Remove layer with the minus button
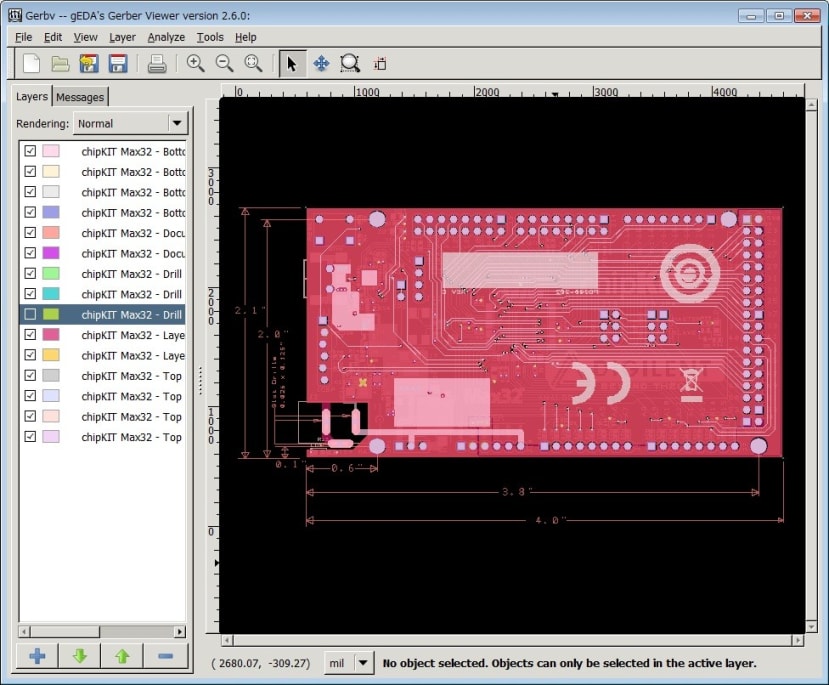Viewport: 829px width, 685px height. coord(165,656)
